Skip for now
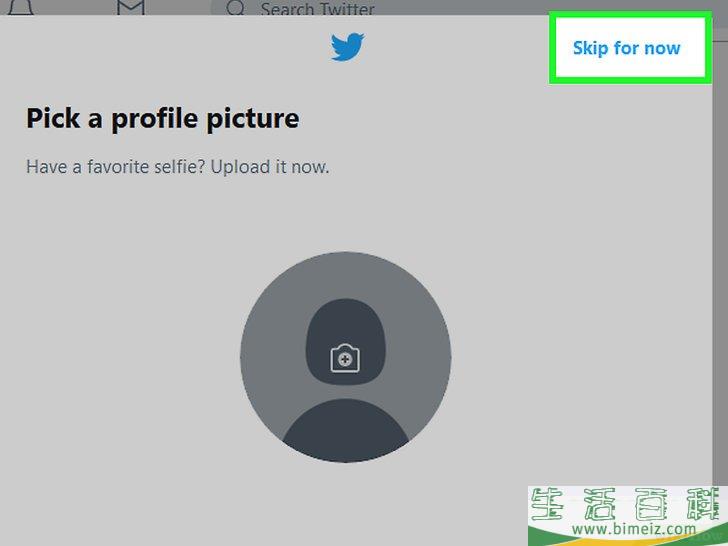 point(626,48)
